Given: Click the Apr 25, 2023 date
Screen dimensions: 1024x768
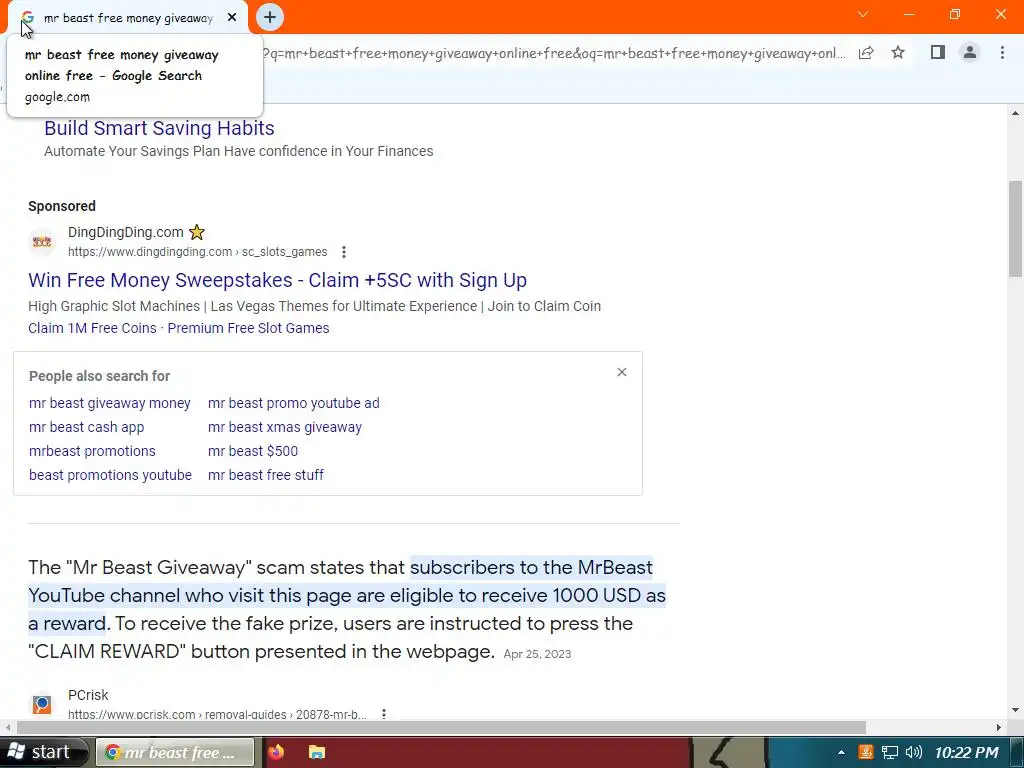Looking at the screenshot, I should (x=537, y=654).
